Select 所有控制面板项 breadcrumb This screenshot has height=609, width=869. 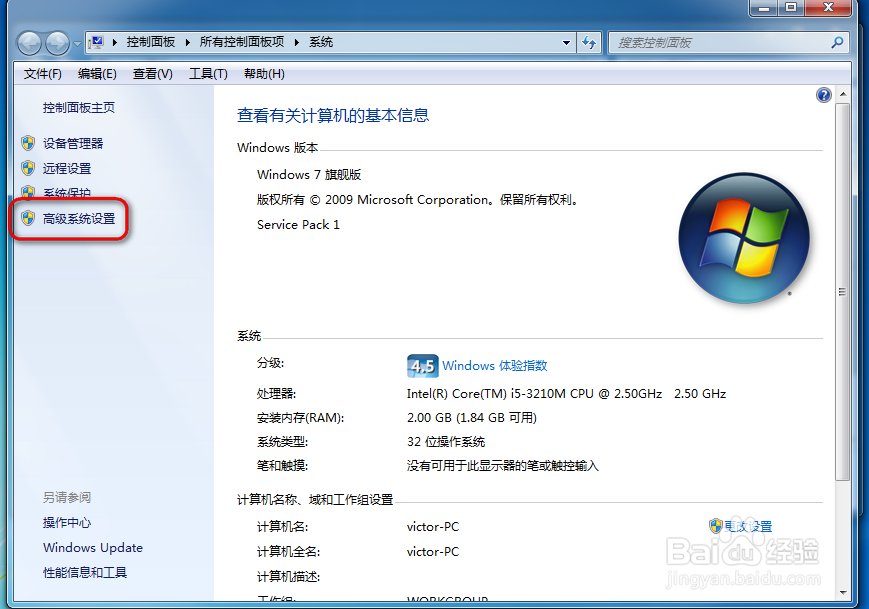coord(242,42)
